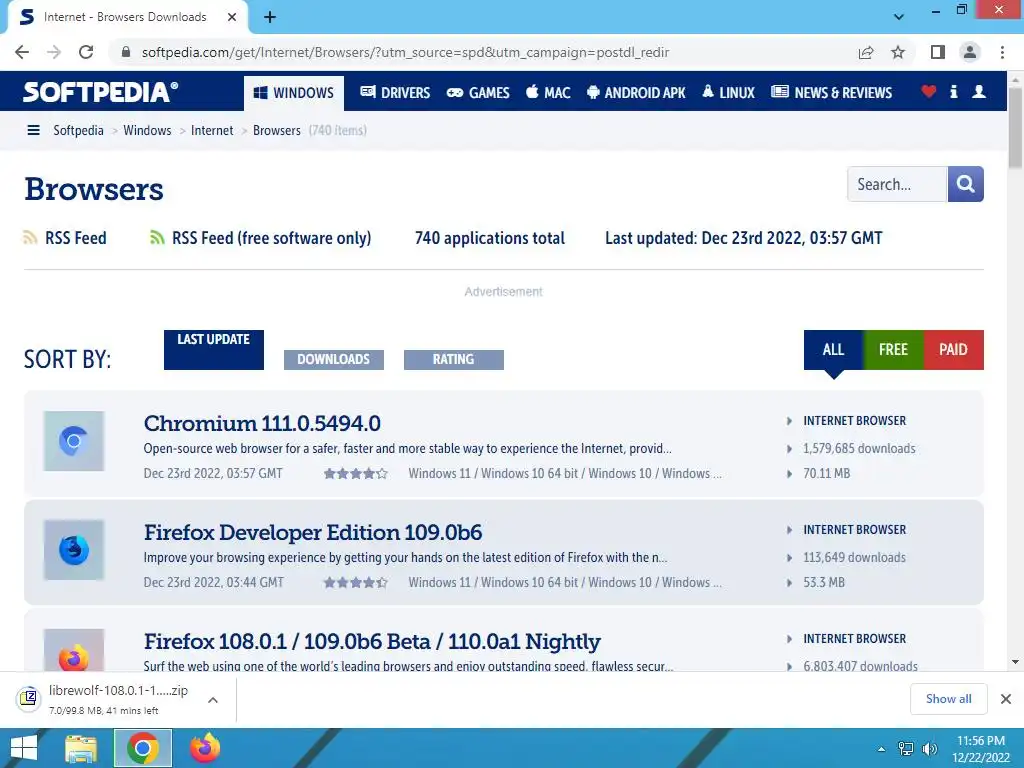Open a new tab with the plus button

pyautogui.click(x=270, y=17)
